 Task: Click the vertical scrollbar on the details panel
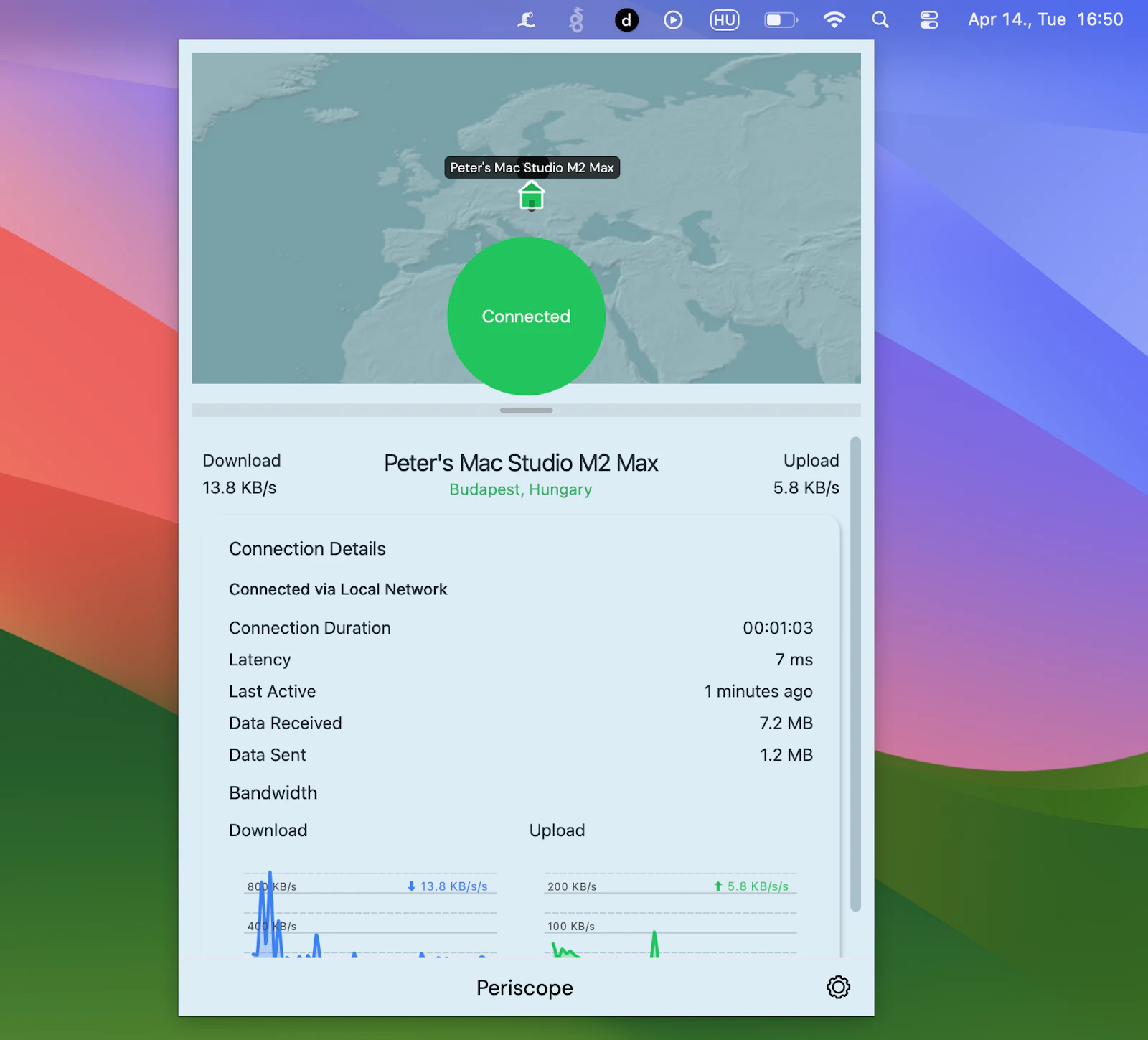click(x=855, y=675)
